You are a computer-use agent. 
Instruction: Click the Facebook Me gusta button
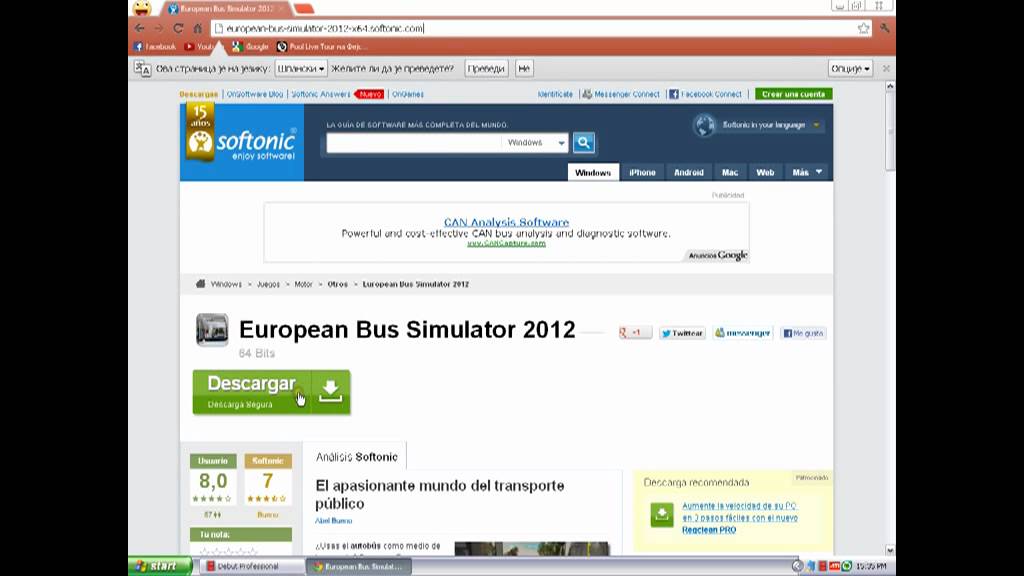(803, 333)
